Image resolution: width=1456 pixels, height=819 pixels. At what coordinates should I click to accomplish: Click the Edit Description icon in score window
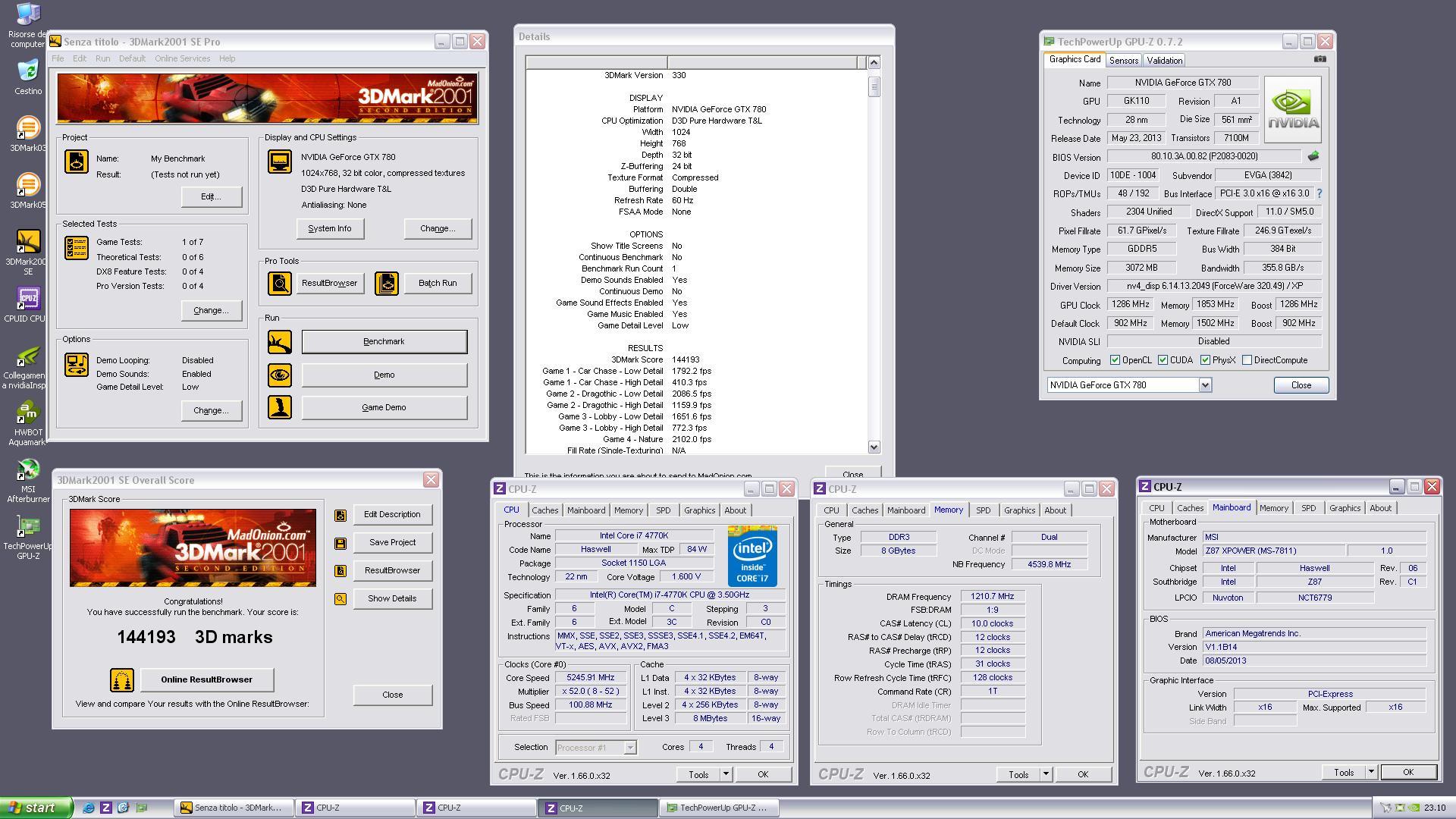pos(340,515)
